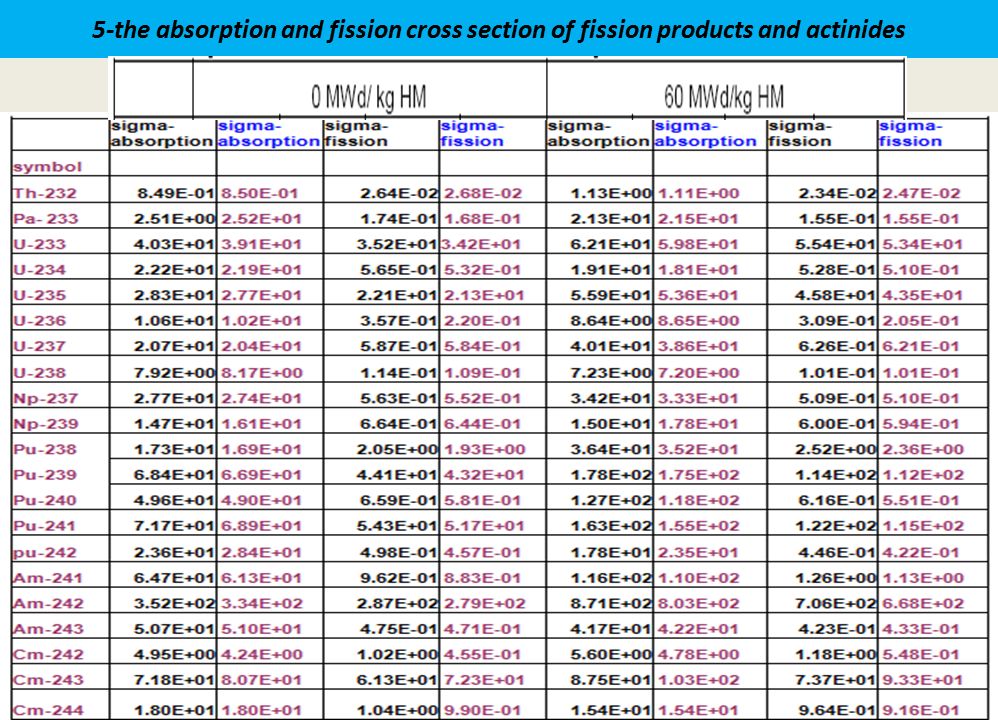Click the Am-243 row label
The width and height of the screenshot is (998, 720).
pos(48,629)
